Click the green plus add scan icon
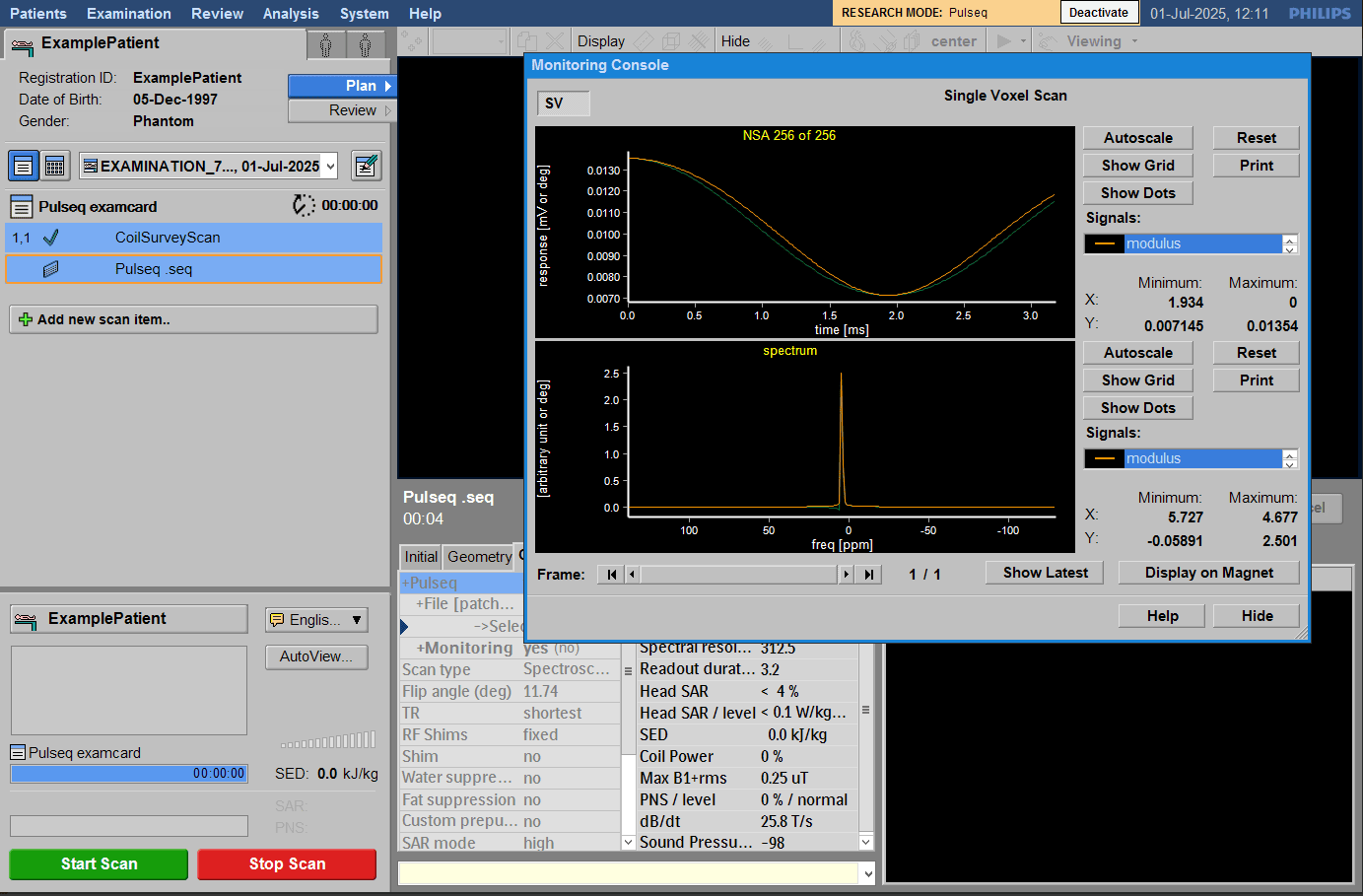 pos(26,319)
